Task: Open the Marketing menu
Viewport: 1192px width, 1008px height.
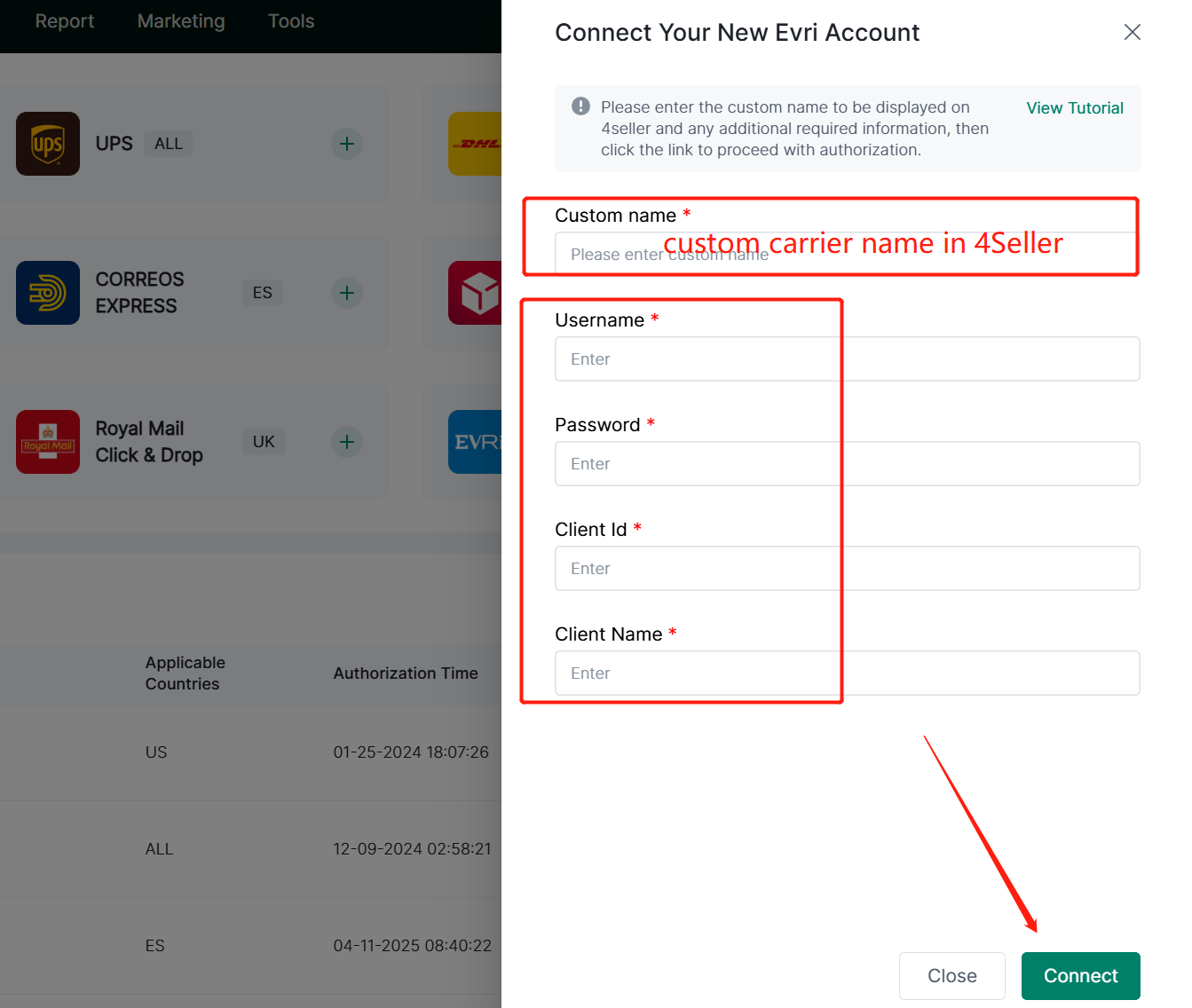Action: click(181, 21)
